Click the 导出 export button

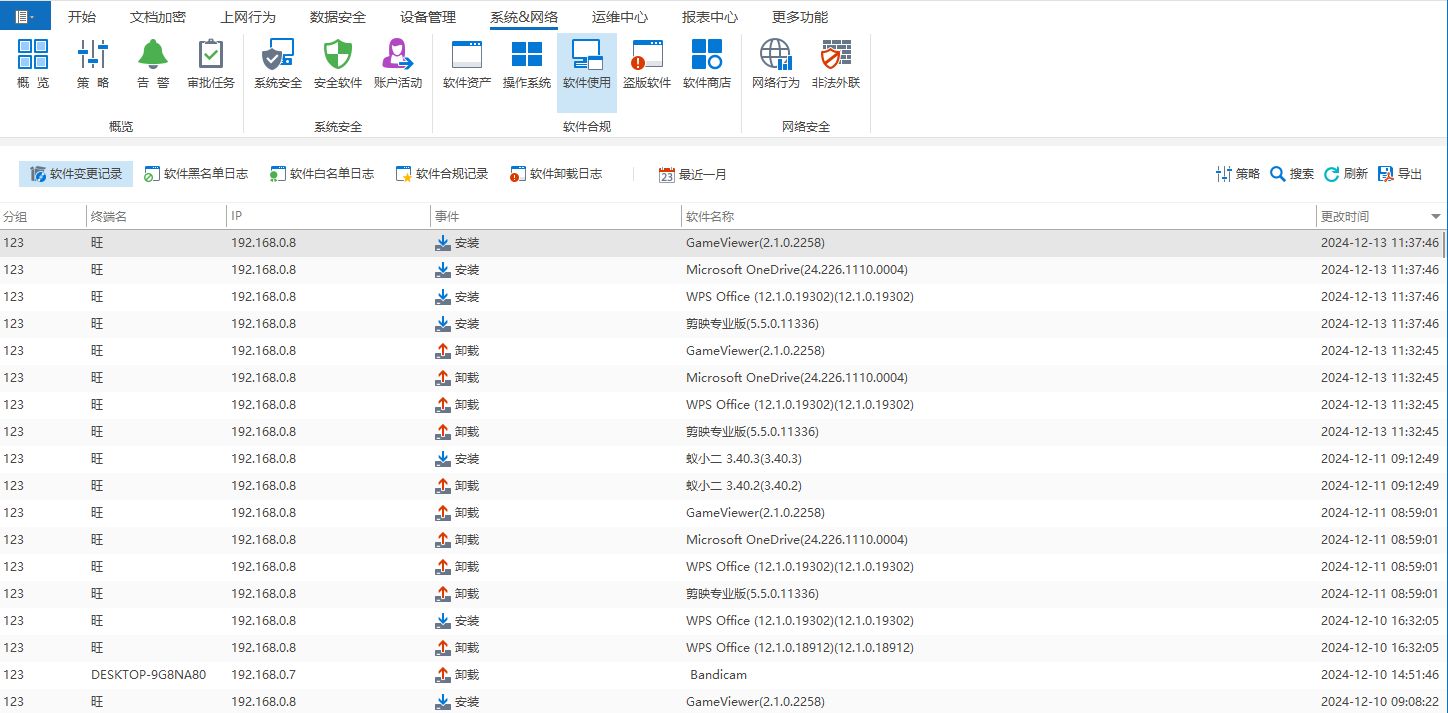[1400, 174]
